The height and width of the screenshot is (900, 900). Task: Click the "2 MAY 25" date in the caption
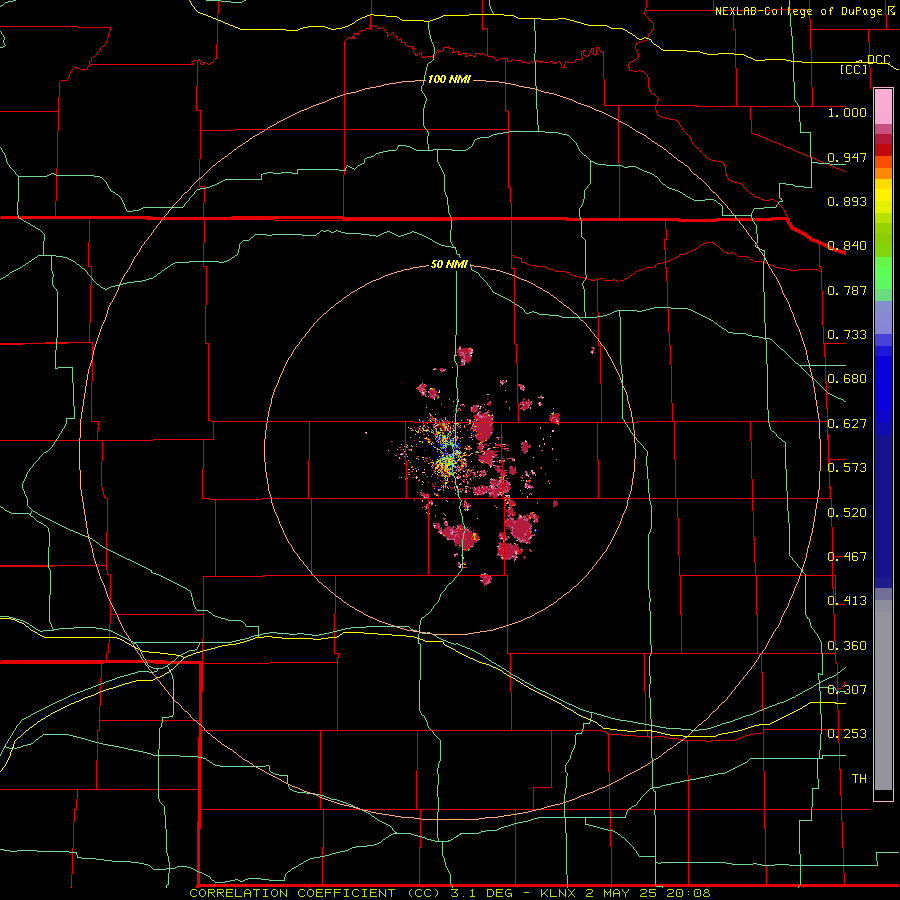[620, 893]
